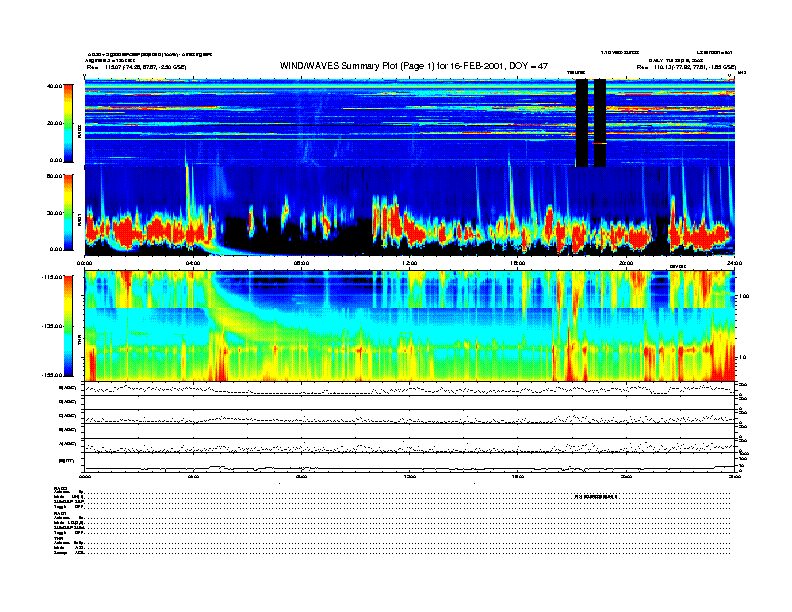Click the -135.00 label on TNR scale
The image size is (792, 612).
[53, 326]
